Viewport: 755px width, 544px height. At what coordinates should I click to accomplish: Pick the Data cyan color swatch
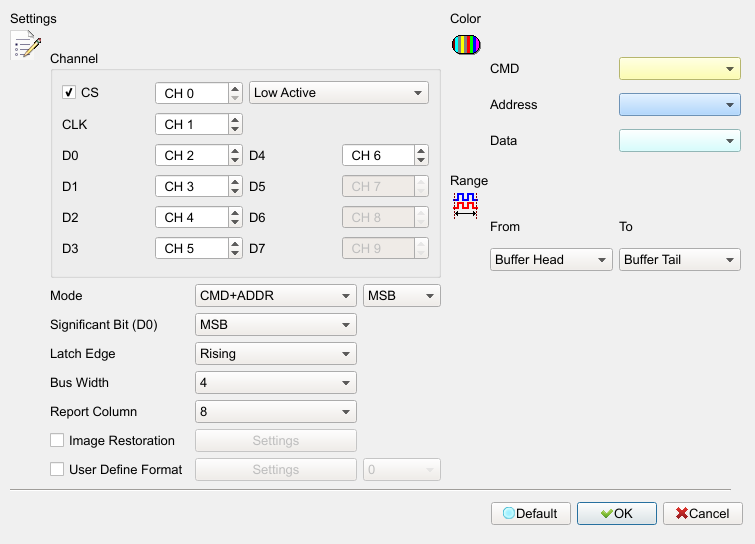click(679, 141)
